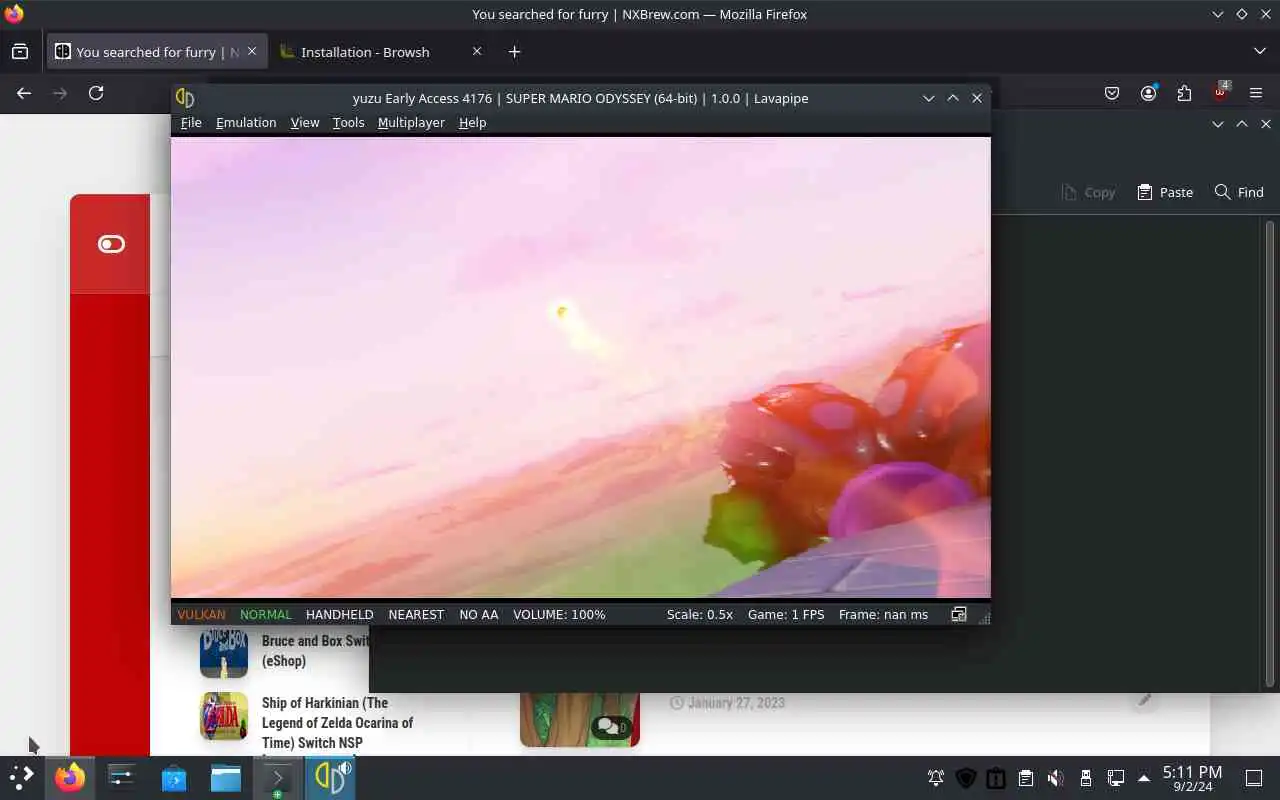Toggle the NEAREST filter status button
Image resolution: width=1280 pixels, height=800 pixels.
click(x=416, y=614)
